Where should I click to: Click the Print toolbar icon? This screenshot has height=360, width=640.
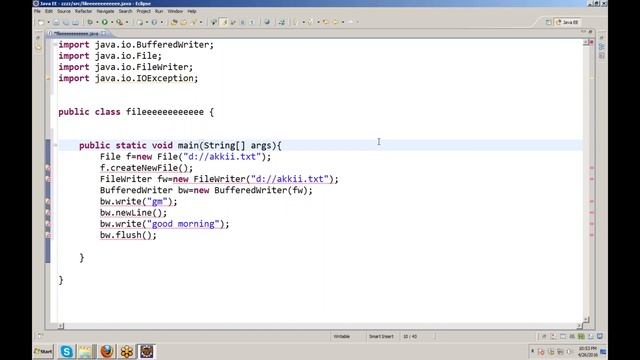pos(75,22)
